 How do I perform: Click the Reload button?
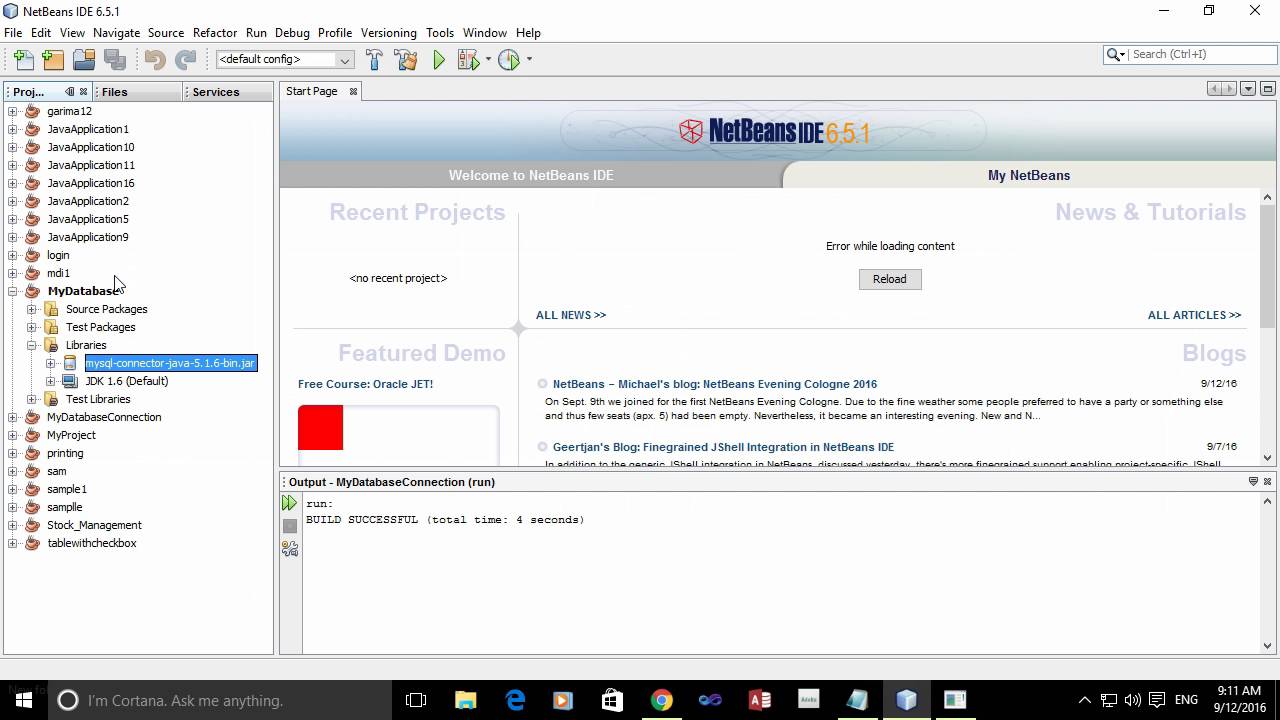click(x=890, y=279)
